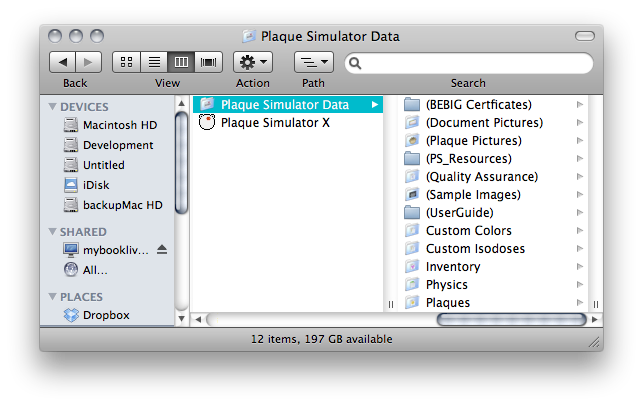Select Macintosh HD drive icon
Viewport: 643px width, 406px height.
click(71, 125)
